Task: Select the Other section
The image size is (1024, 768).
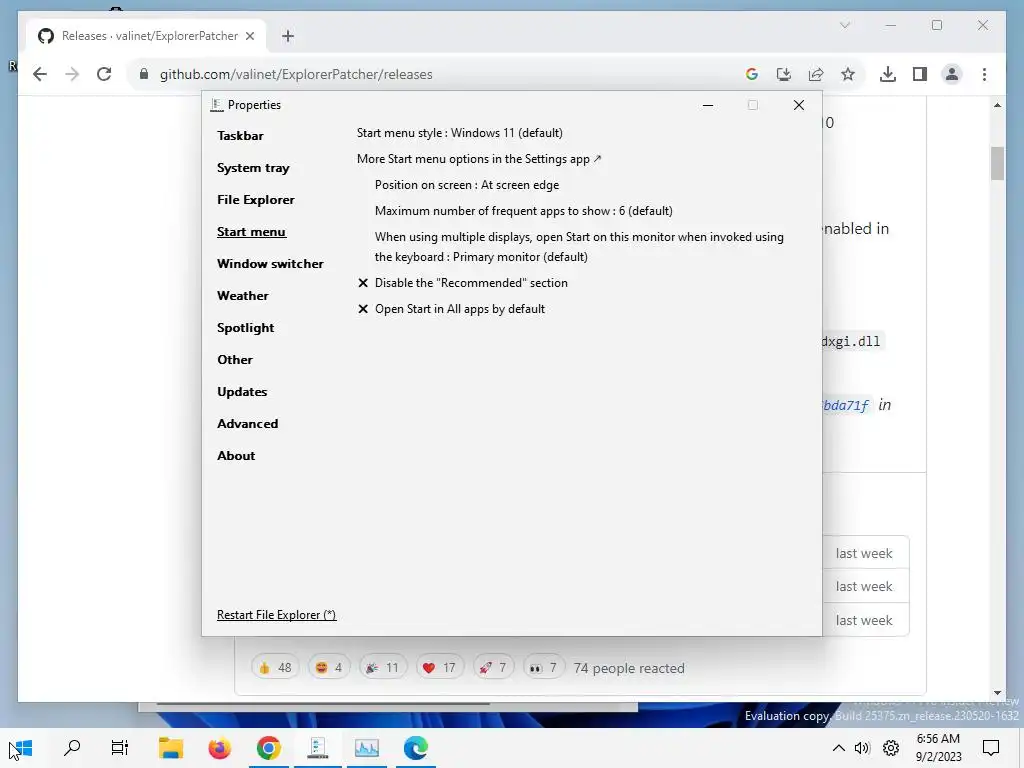Action: [235, 360]
